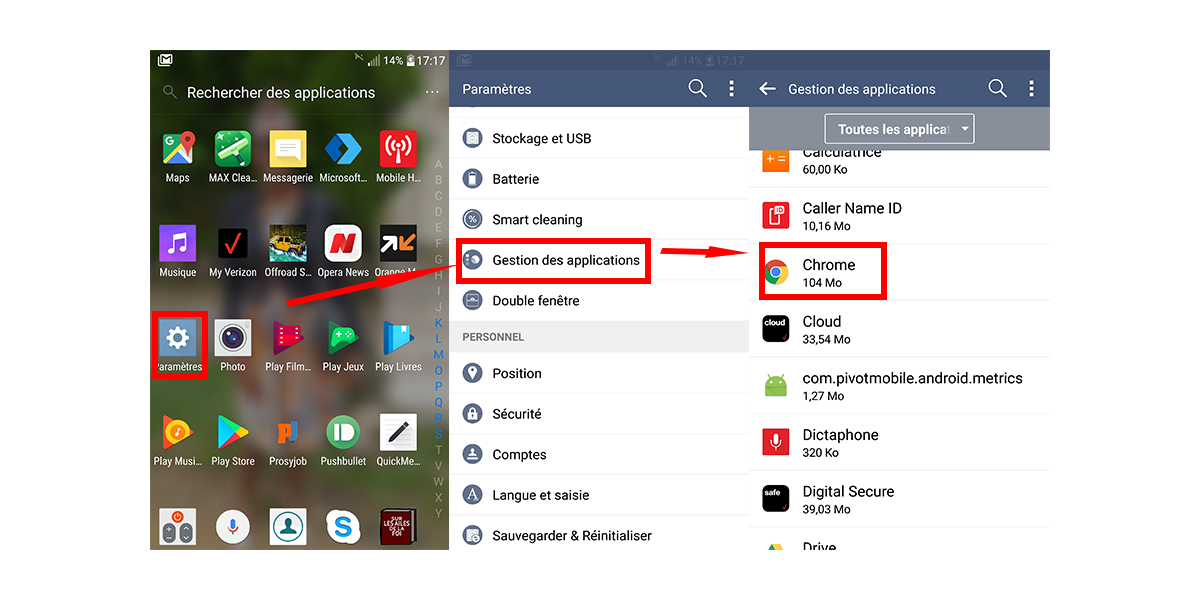
Task: Open Batterie settings
Action: [x=599, y=179]
